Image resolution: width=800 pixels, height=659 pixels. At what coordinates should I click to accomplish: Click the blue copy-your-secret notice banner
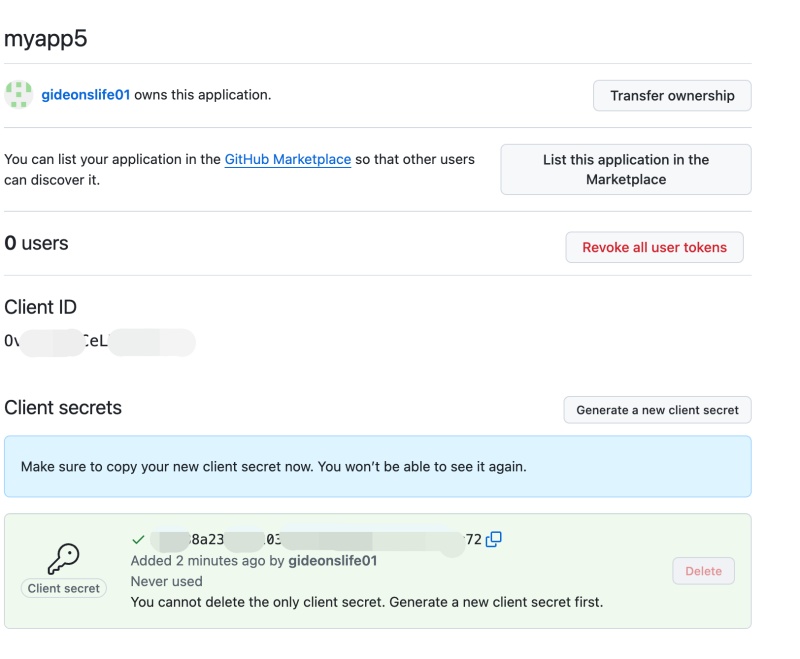[x=378, y=466]
